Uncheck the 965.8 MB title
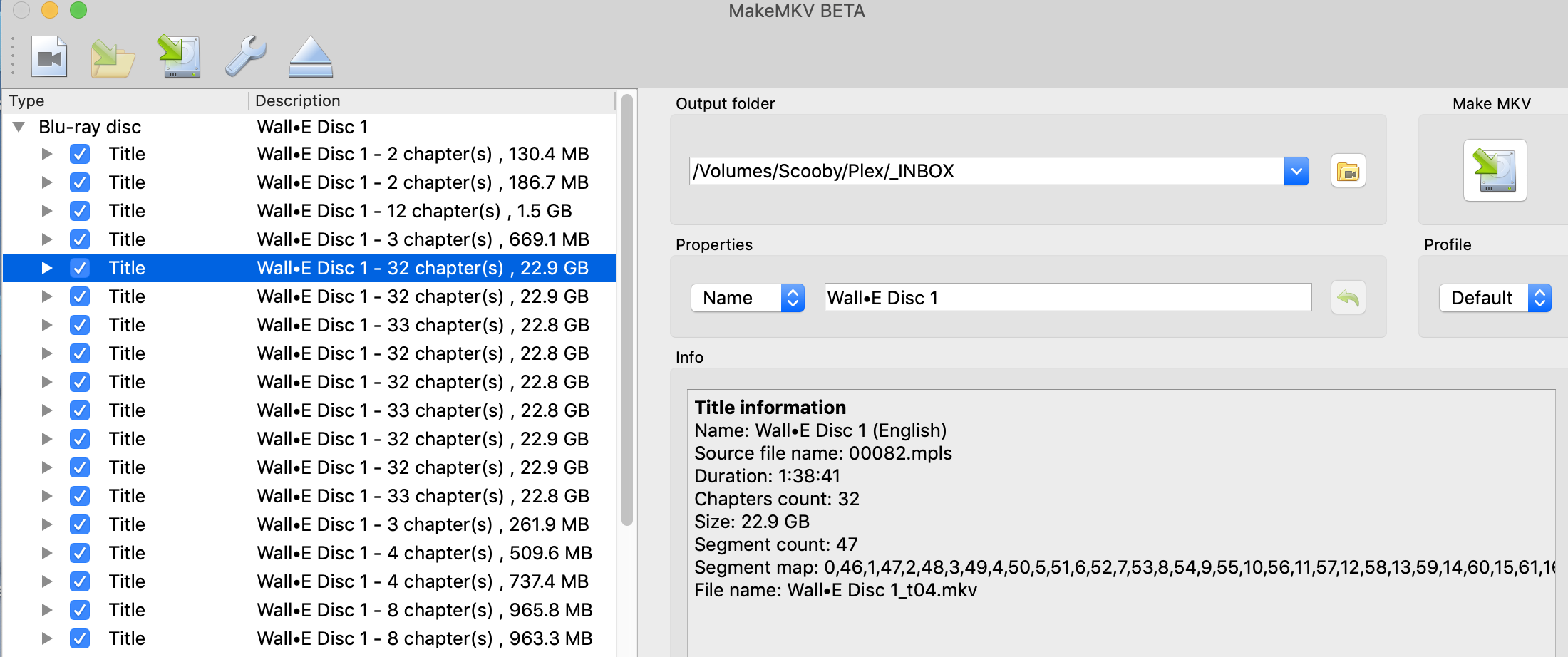The height and width of the screenshot is (657, 1568). (x=80, y=610)
